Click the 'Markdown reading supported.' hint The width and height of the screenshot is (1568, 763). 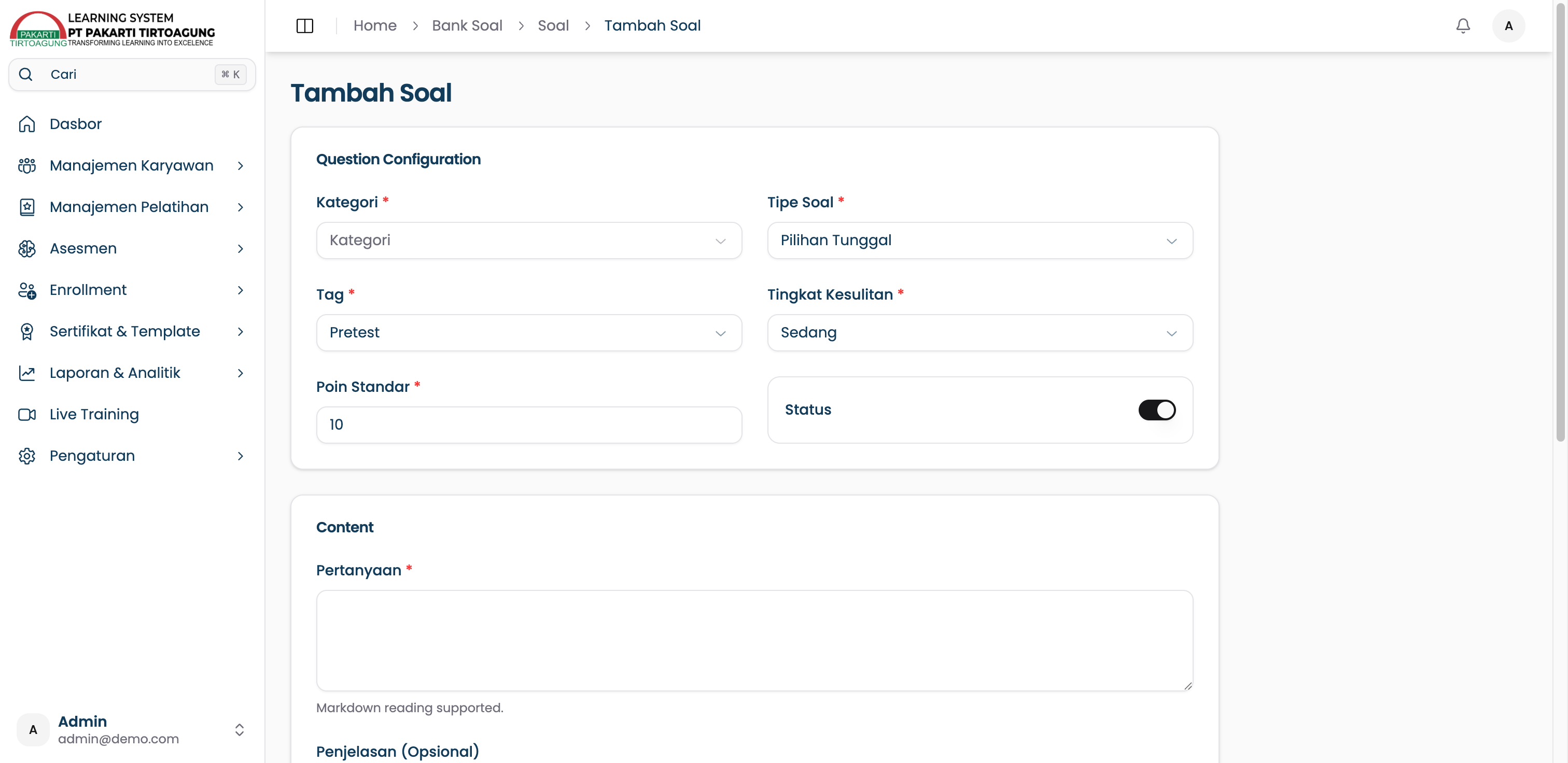pyautogui.click(x=410, y=708)
